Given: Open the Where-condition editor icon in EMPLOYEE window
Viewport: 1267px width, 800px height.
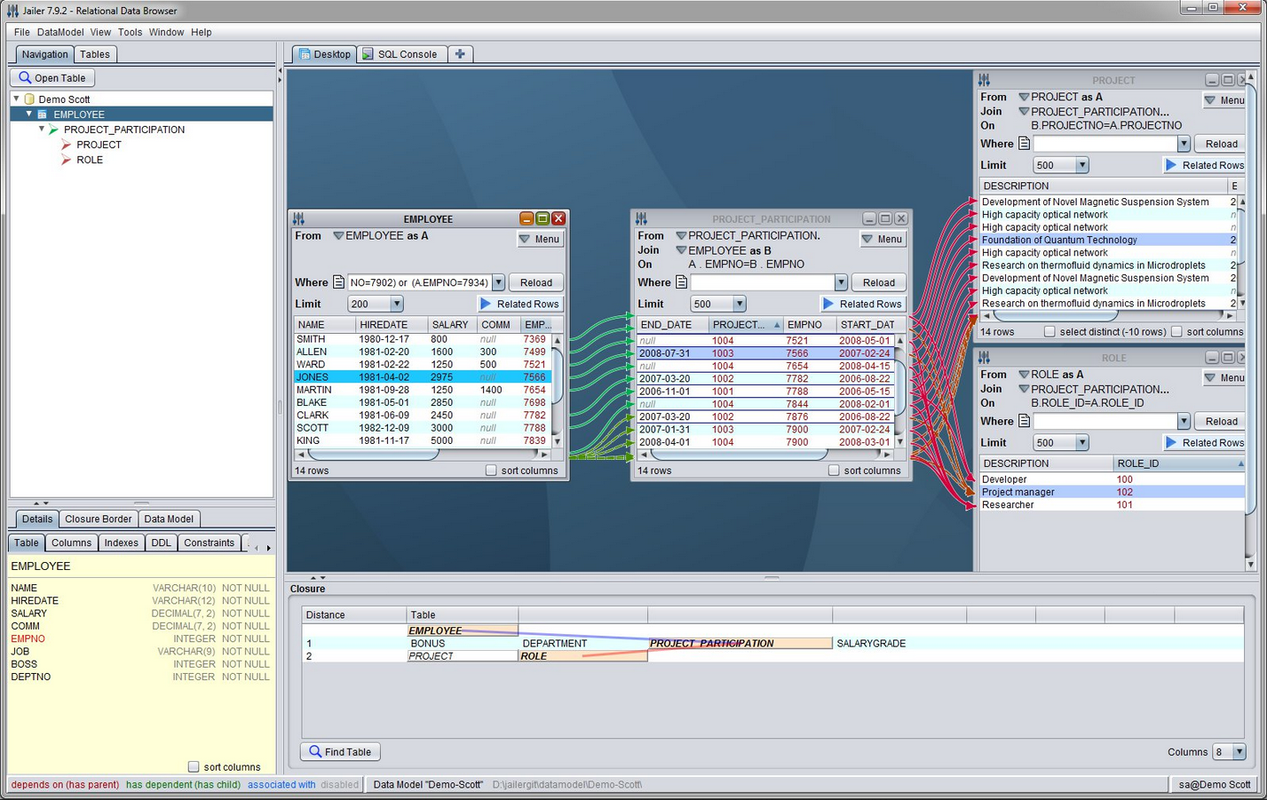Looking at the screenshot, I should click(x=339, y=283).
